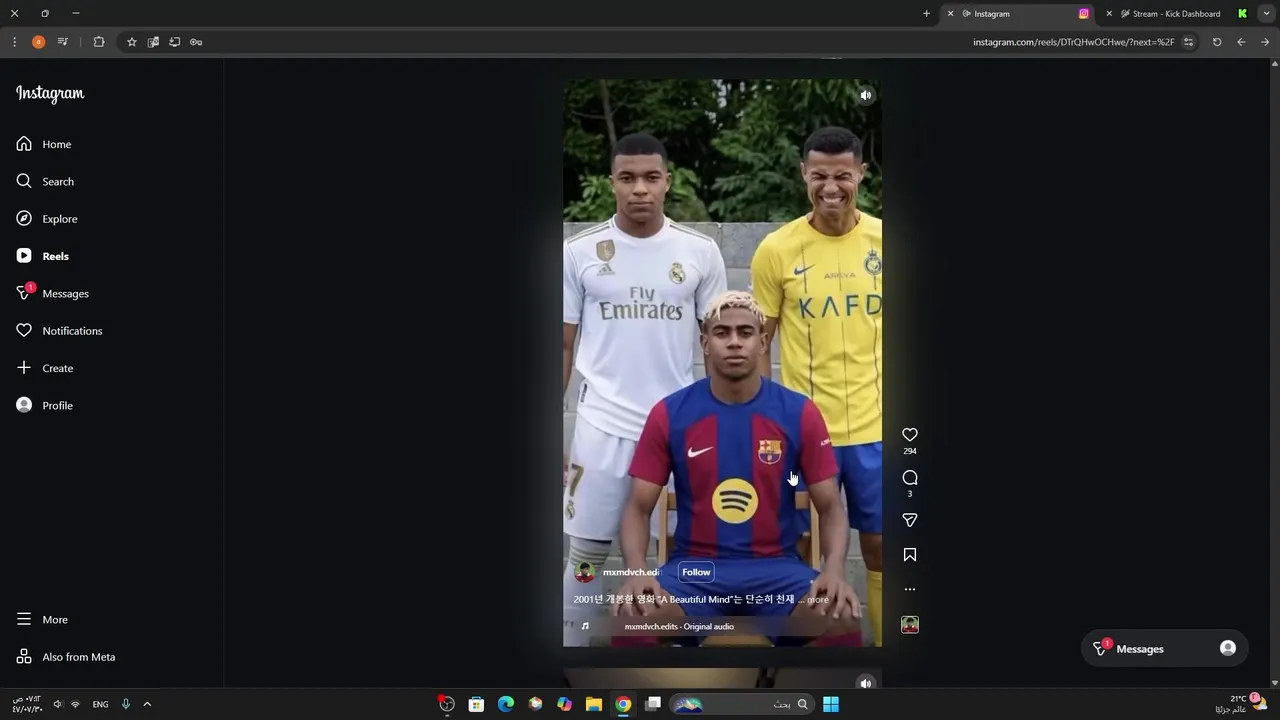
Task: Expand the tab search dropdown chevron
Action: (x=1266, y=14)
